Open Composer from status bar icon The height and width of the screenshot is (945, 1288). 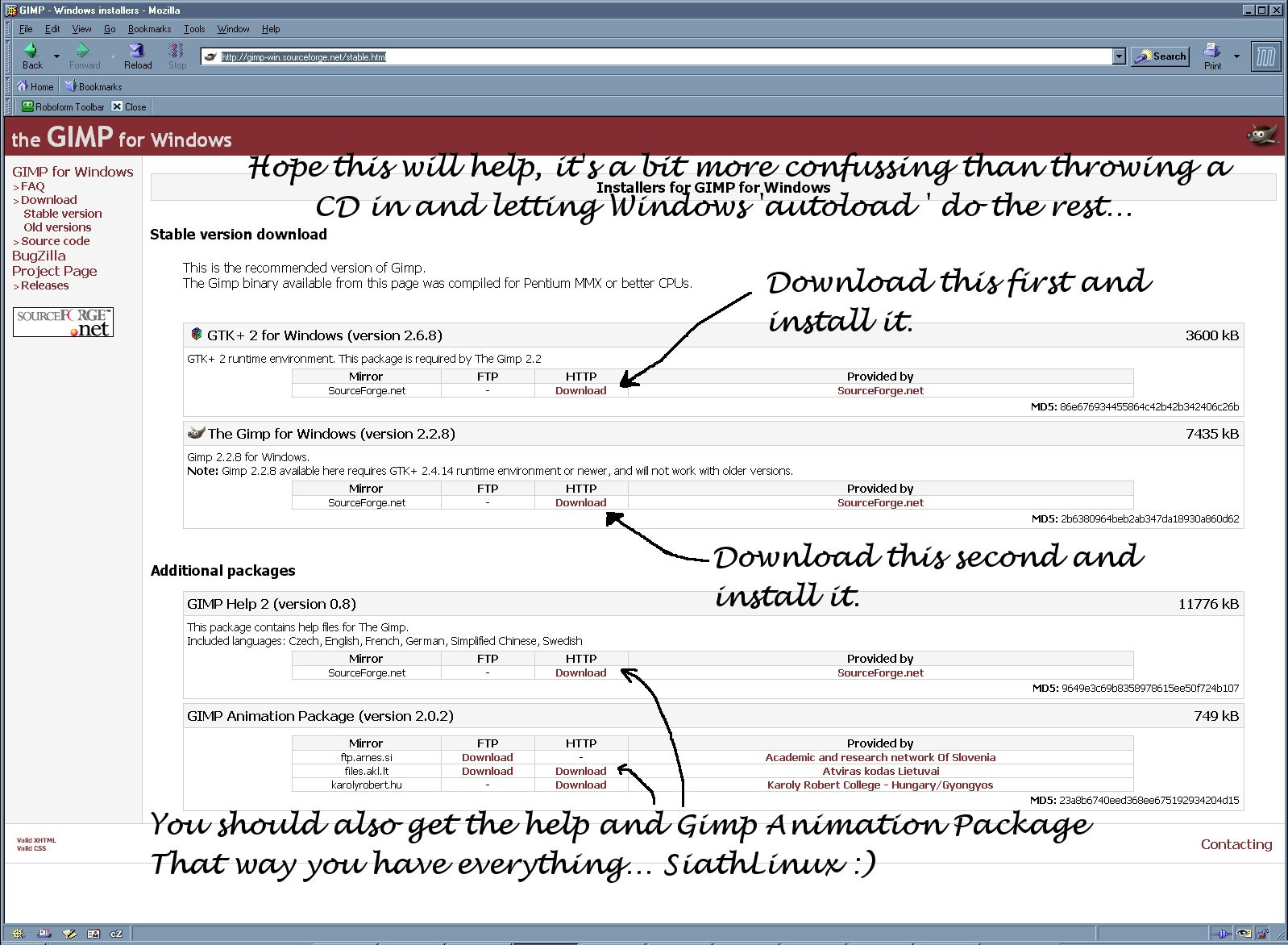(69, 934)
